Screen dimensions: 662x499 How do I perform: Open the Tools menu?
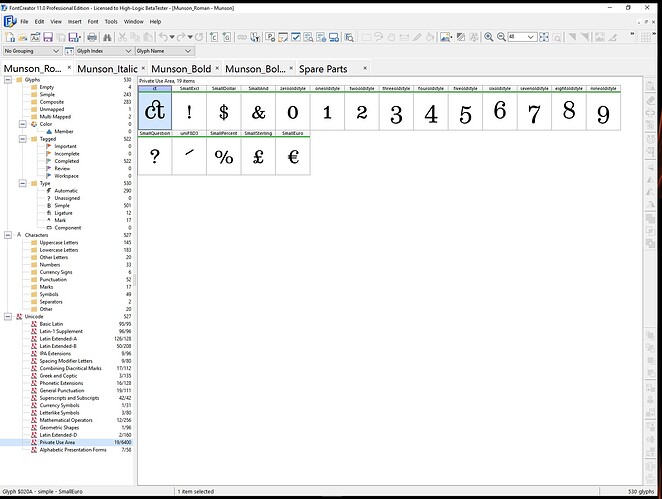click(111, 22)
